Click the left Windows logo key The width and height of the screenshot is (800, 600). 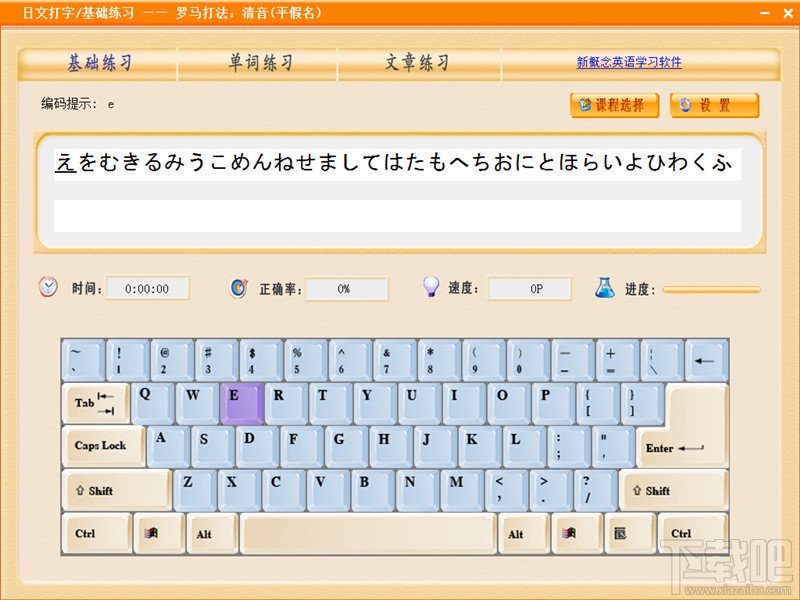coord(159,534)
